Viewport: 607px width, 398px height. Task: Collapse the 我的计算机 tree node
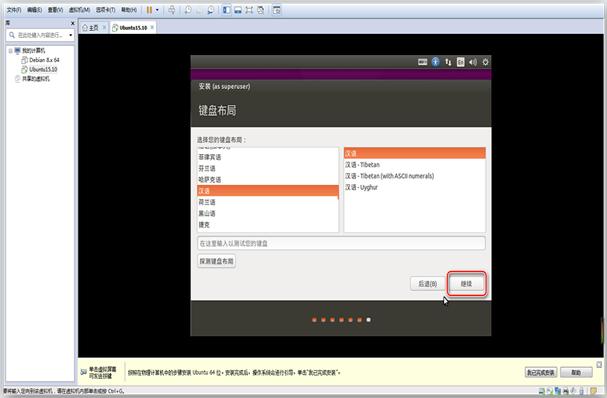point(10,51)
